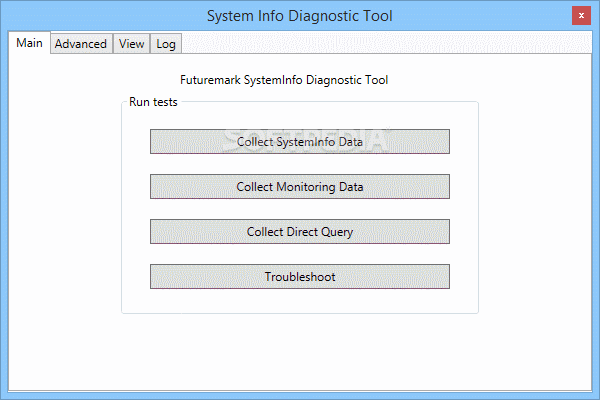Image resolution: width=600 pixels, height=400 pixels.
Task: Switch to the Main tab
Action: tap(29, 42)
